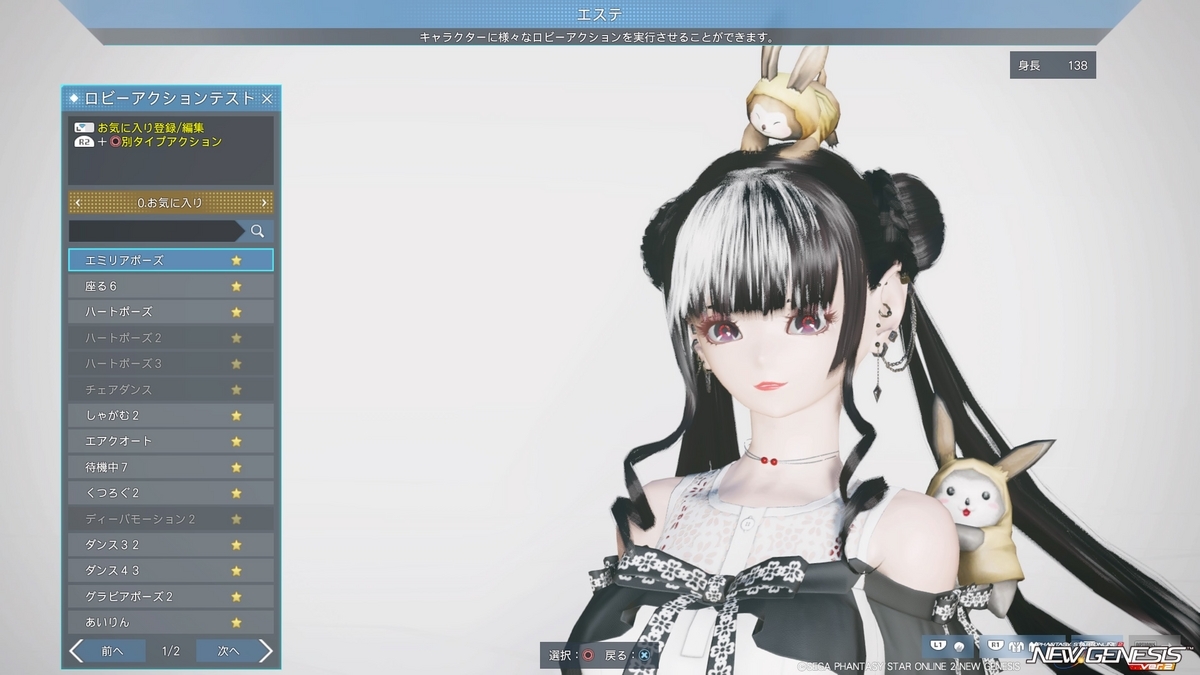This screenshot has width=1200, height=675.
Task: Click the diamond icon beside panel title
Action: point(74,99)
